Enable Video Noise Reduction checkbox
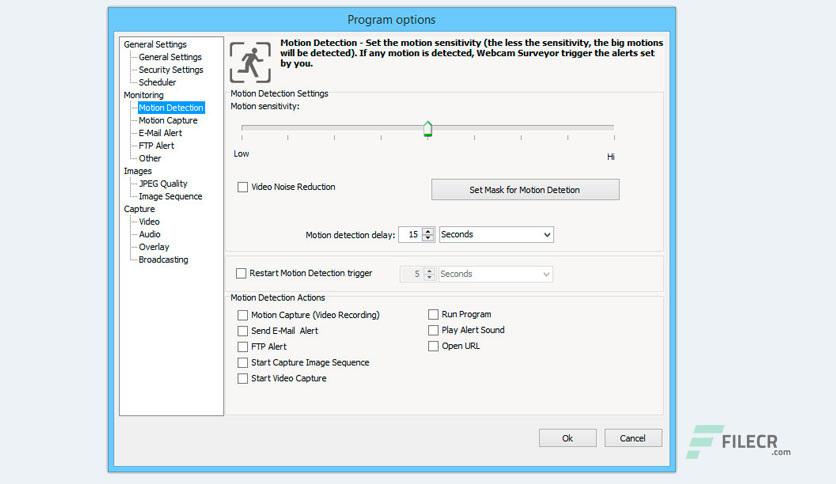The image size is (836, 484). 243,187
